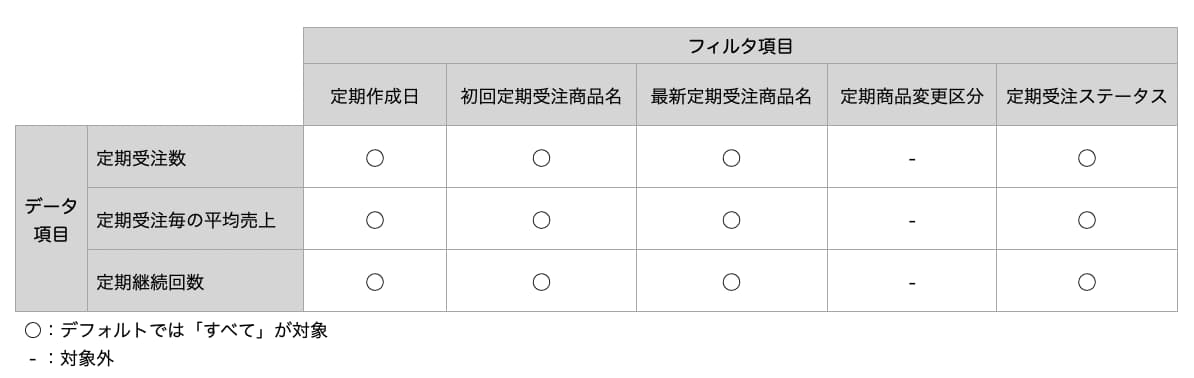Click the circle legend デフォルトでは「すべて」が対象
This screenshot has width=1194, height=378.
tap(176, 331)
